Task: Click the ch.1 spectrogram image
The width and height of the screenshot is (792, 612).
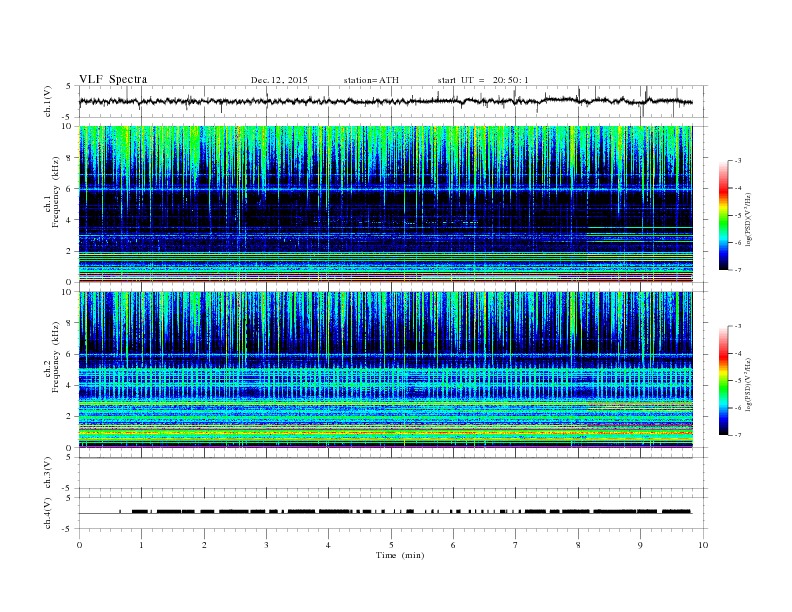Action: [x=385, y=204]
